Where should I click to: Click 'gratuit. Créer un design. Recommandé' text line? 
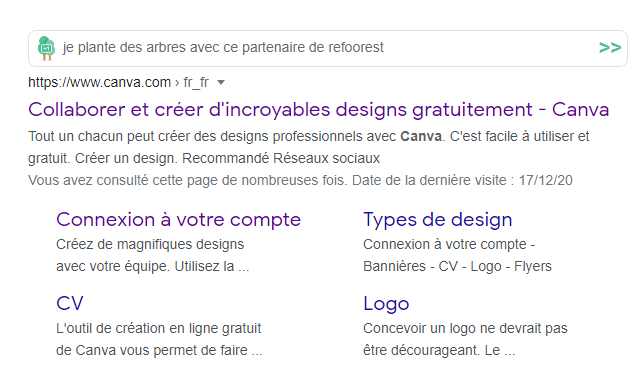tap(204, 158)
